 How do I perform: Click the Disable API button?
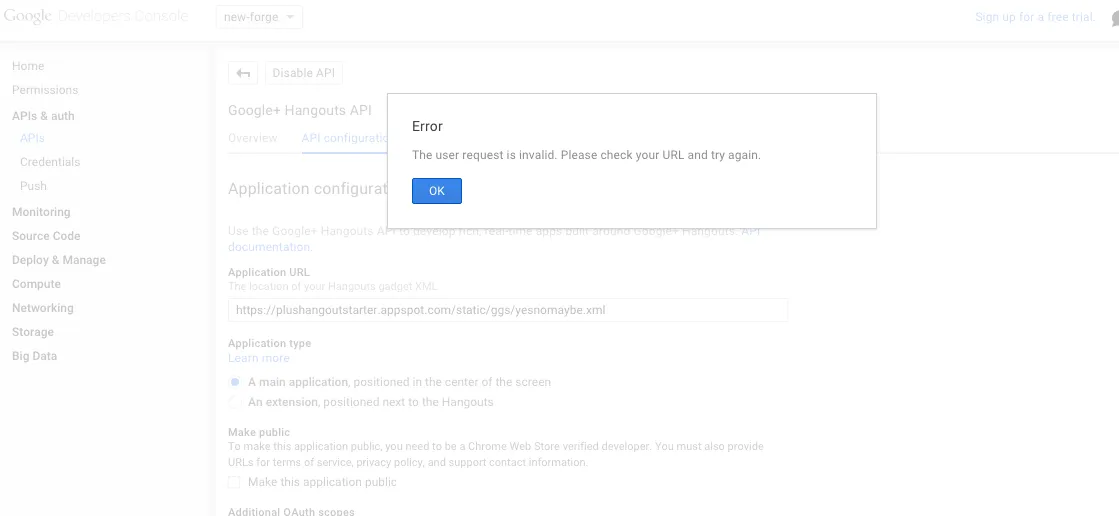(303, 73)
